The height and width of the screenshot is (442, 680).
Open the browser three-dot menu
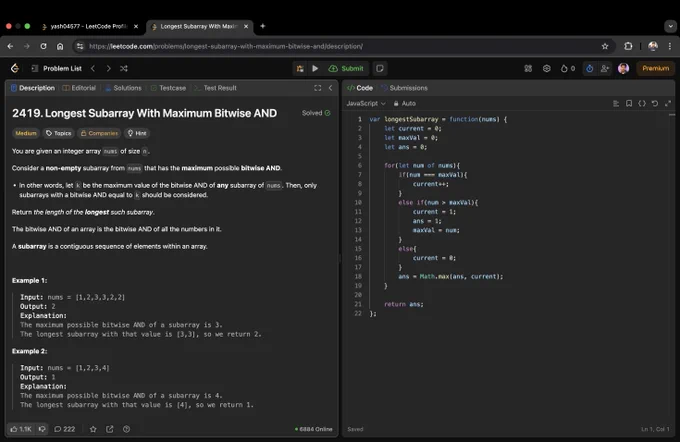(x=670, y=46)
